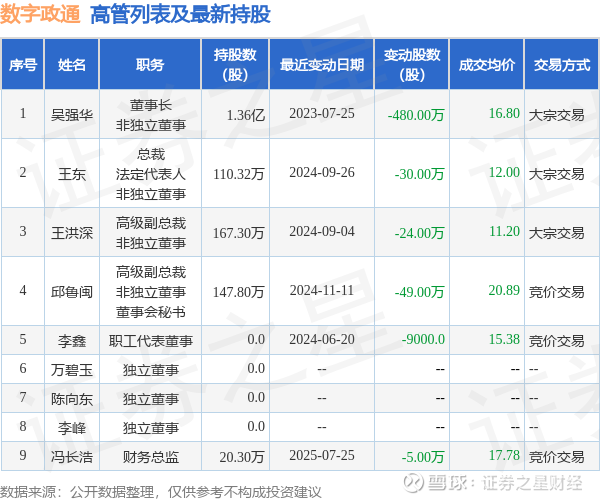Click the 雪球 logo icon
The image size is (600, 501).
[x=414, y=482]
